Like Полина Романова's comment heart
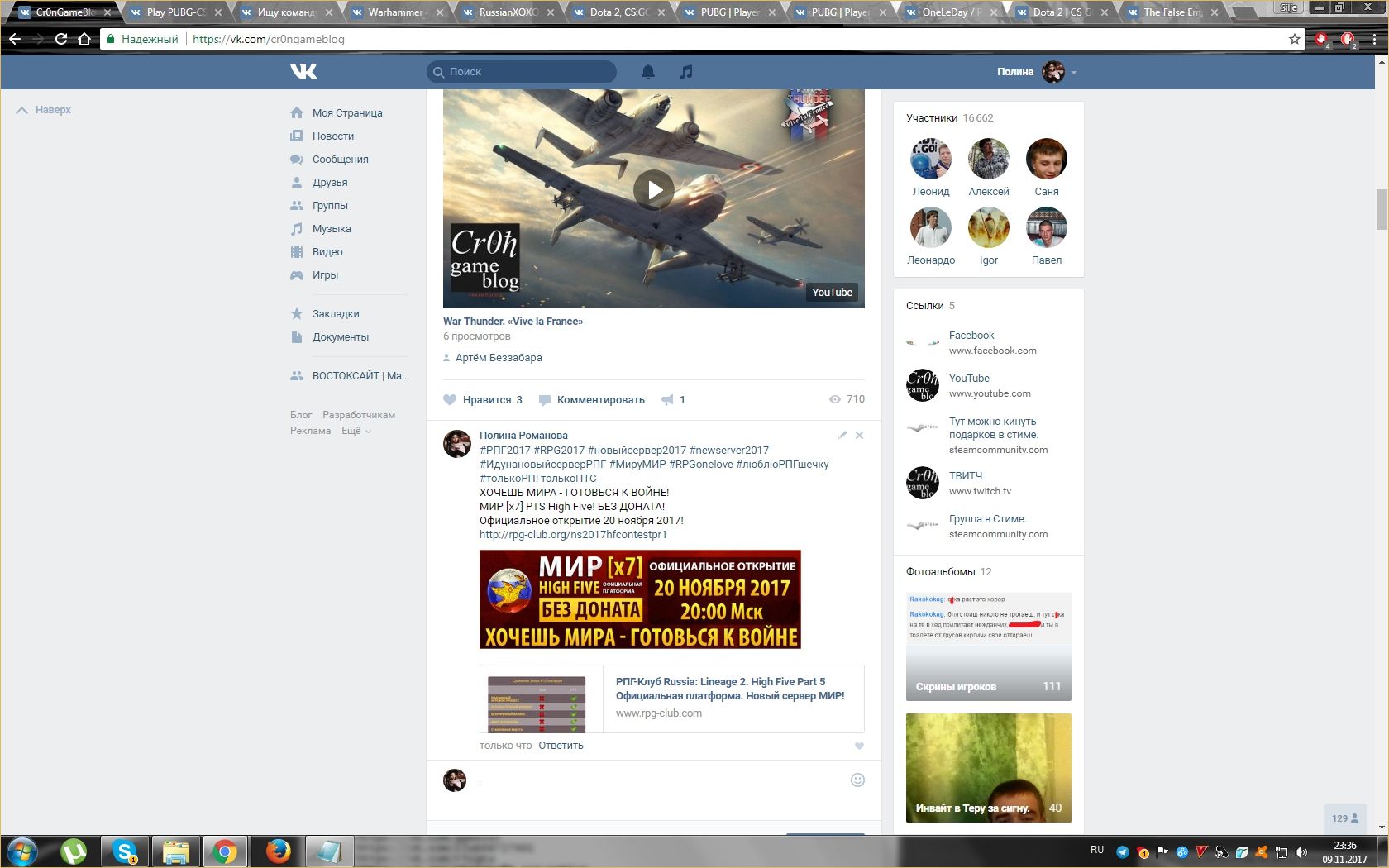This screenshot has width=1389, height=868. 859,746
